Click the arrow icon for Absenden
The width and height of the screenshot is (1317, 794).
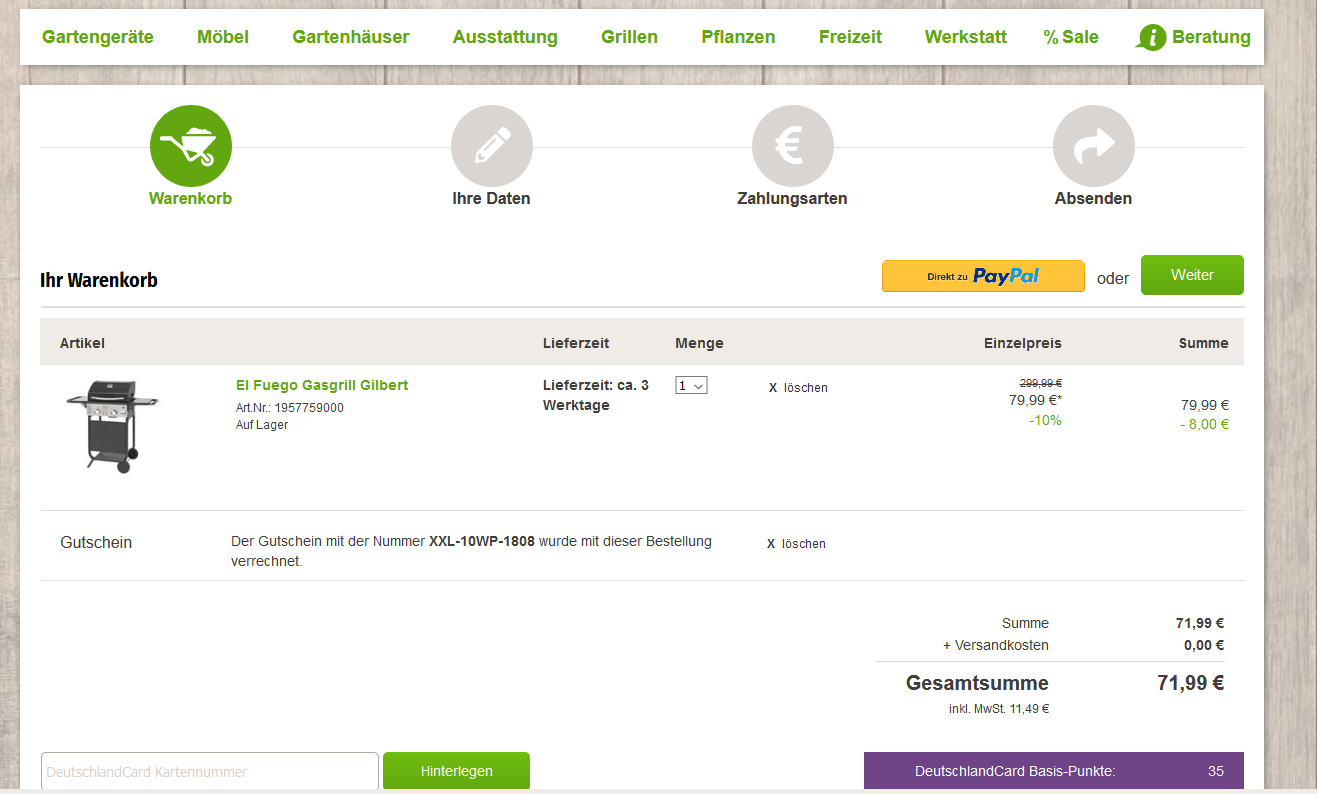pyautogui.click(x=1093, y=146)
